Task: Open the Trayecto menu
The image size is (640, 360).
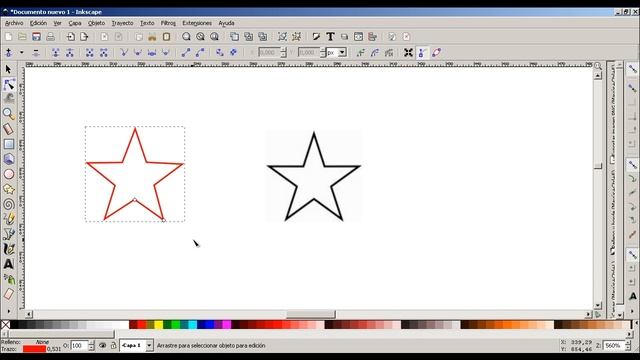Action: coord(122,23)
